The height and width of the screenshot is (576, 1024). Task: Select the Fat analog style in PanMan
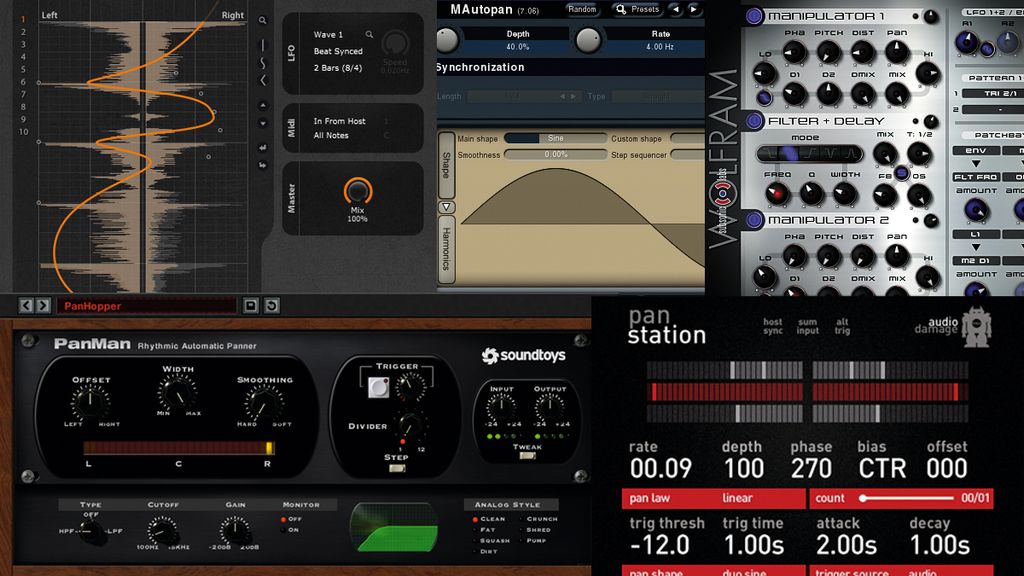coord(477,530)
